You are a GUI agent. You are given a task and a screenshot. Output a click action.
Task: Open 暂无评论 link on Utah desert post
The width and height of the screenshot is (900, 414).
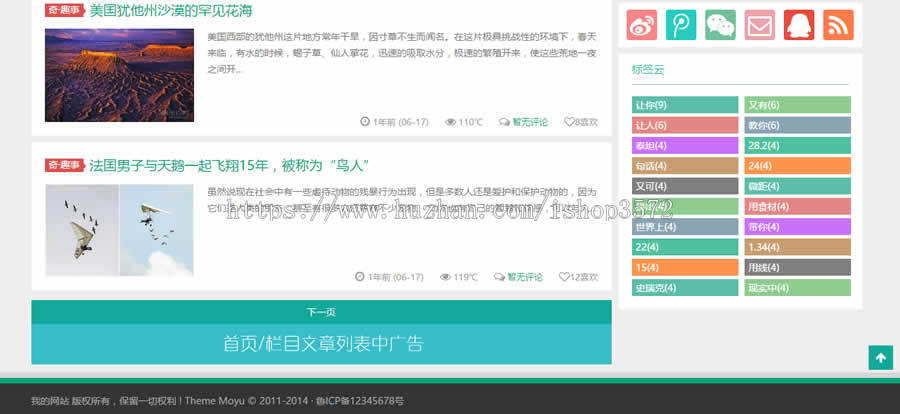tap(530, 122)
